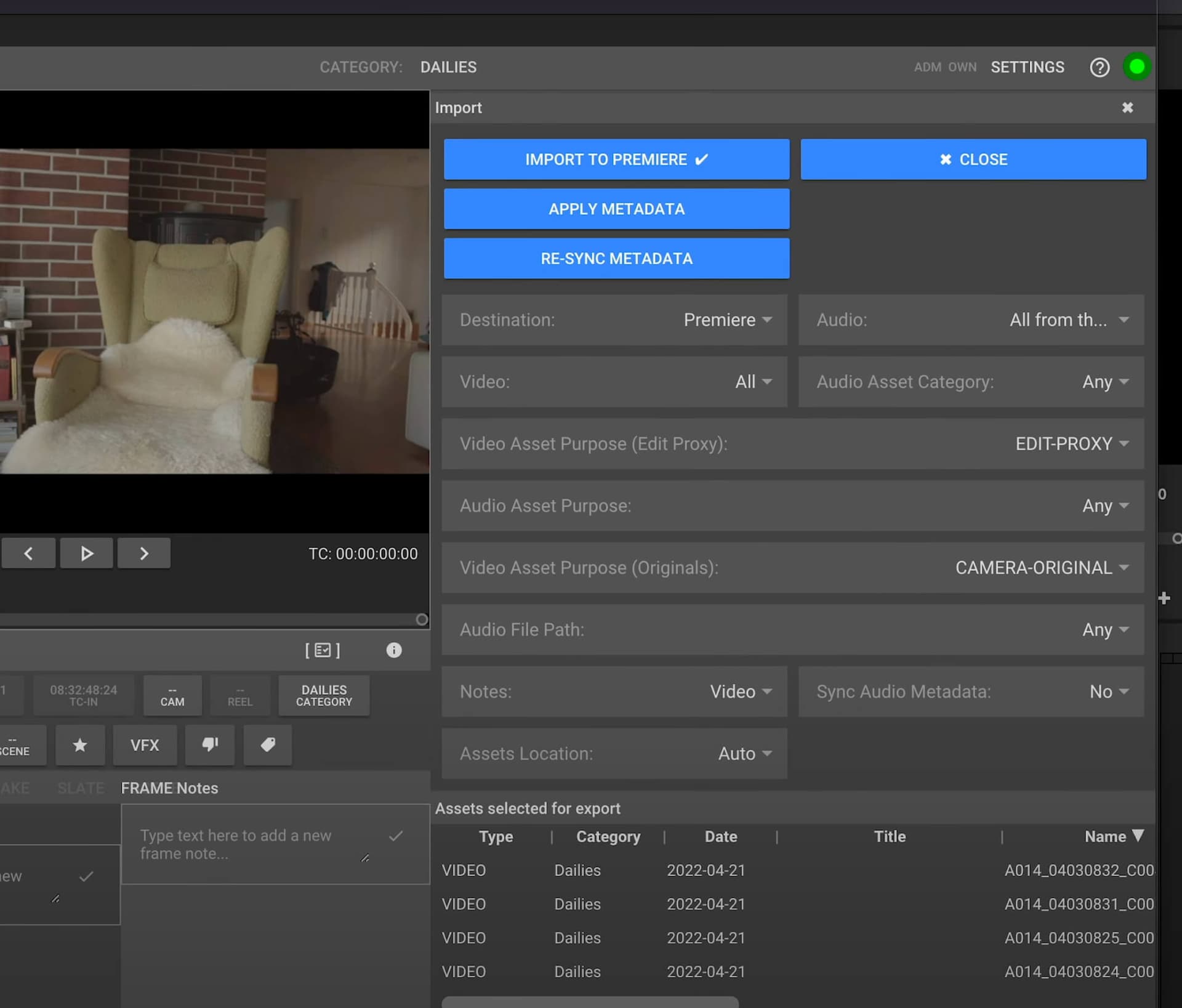The height and width of the screenshot is (1008, 1182).
Task: Open the clip info icon
Action: click(x=394, y=650)
